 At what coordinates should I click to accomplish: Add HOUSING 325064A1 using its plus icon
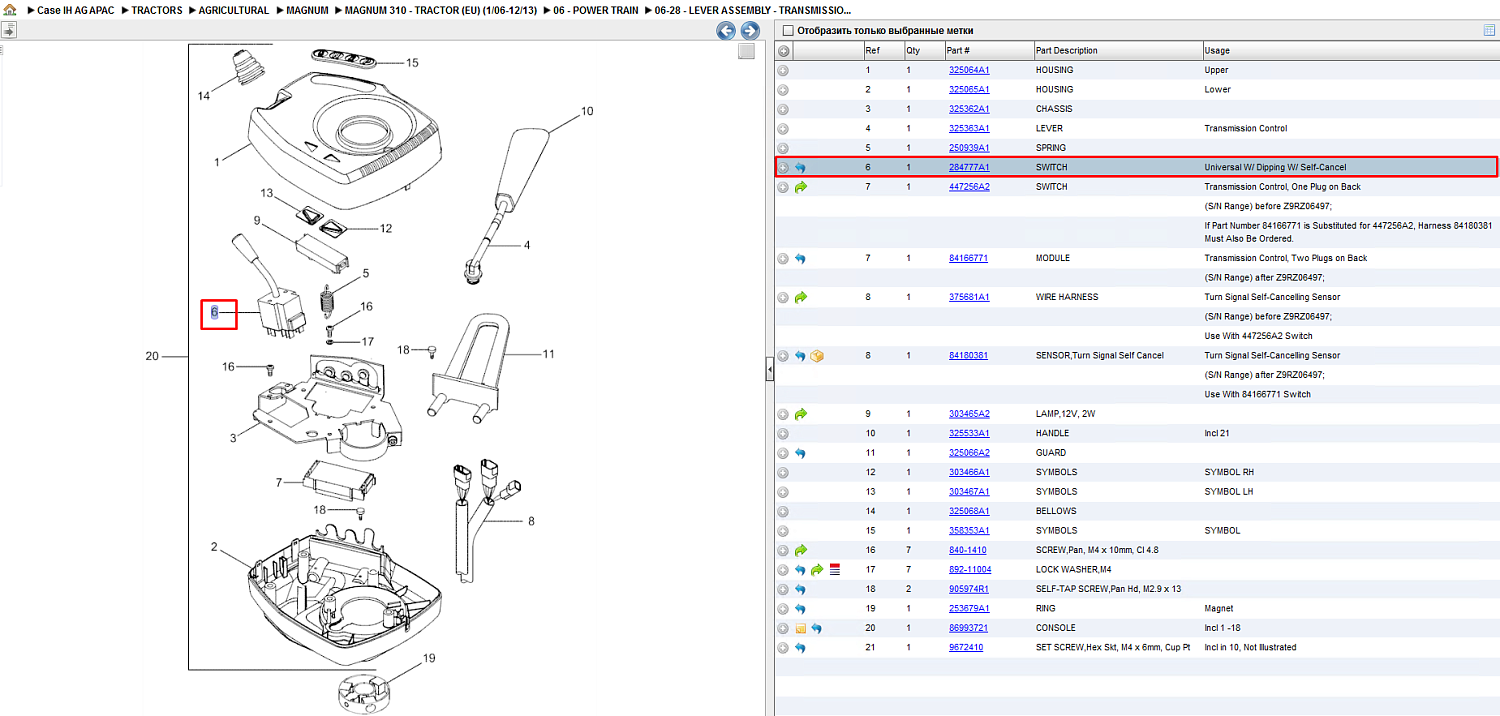pos(783,70)
